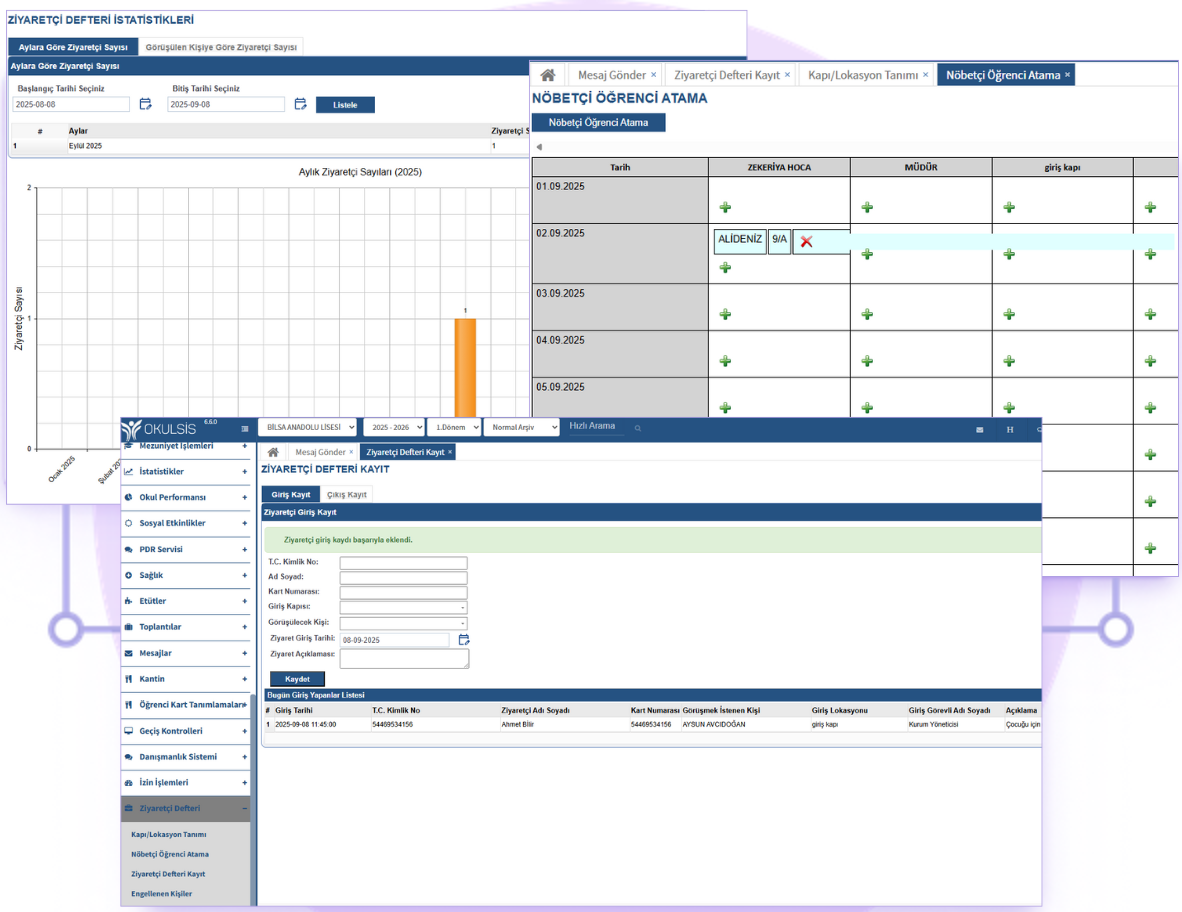Viewport: 1182px width, 912px height.
Task: Click the home icon in Nöbetçi Öğrenci tab bar
Action: click(x=547, y=75)
